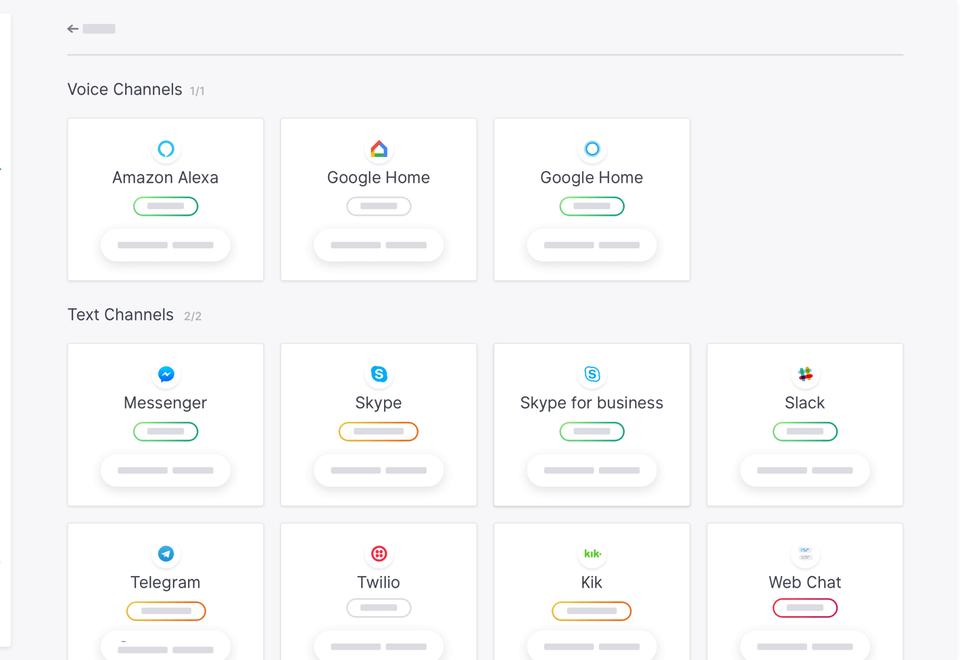This screenshot has width=960, height=660.
Task: Click the green Kik logo icon
Action: pos(592,553)
